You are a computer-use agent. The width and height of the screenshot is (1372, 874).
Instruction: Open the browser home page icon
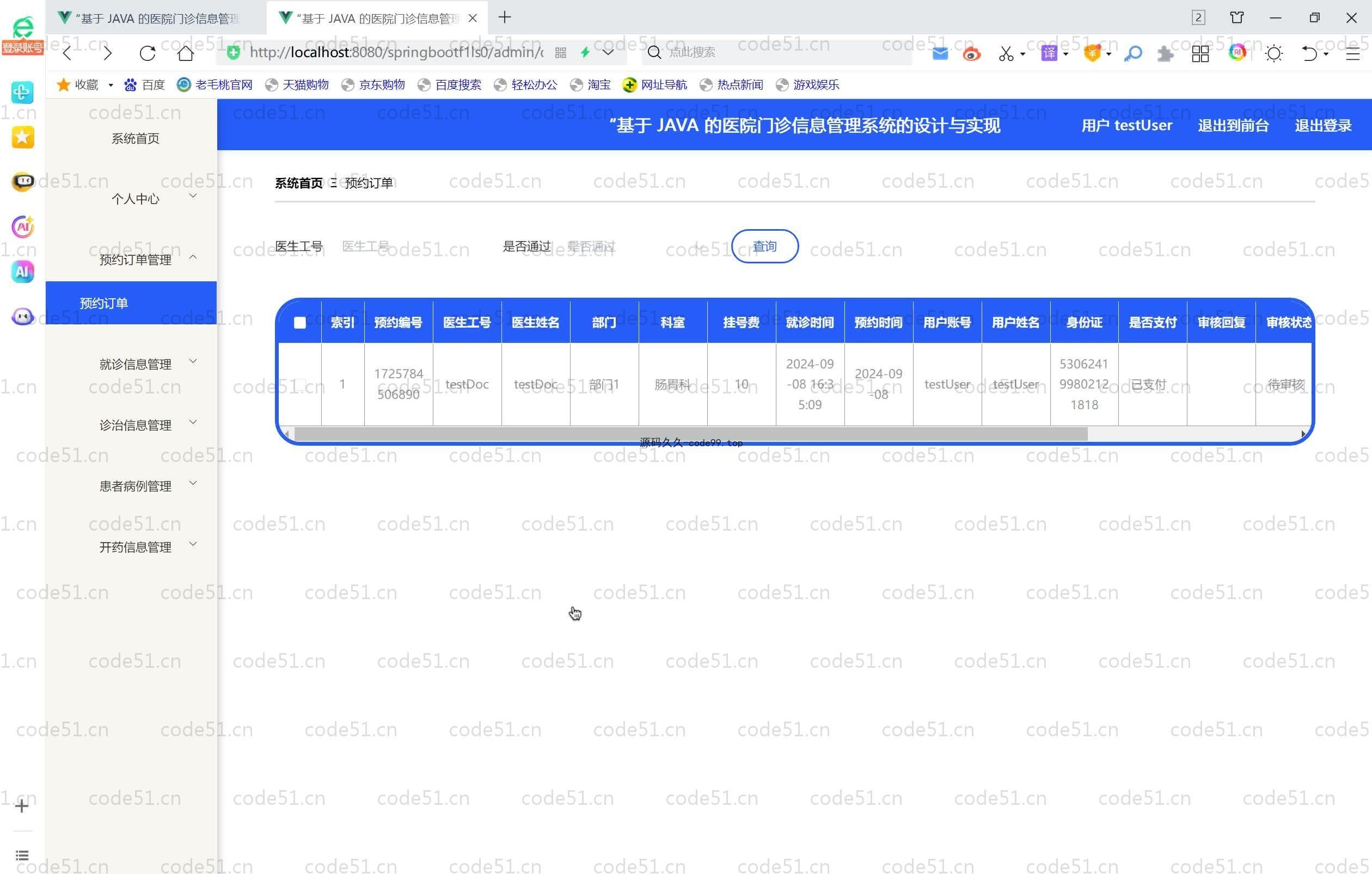click(186, 53)
